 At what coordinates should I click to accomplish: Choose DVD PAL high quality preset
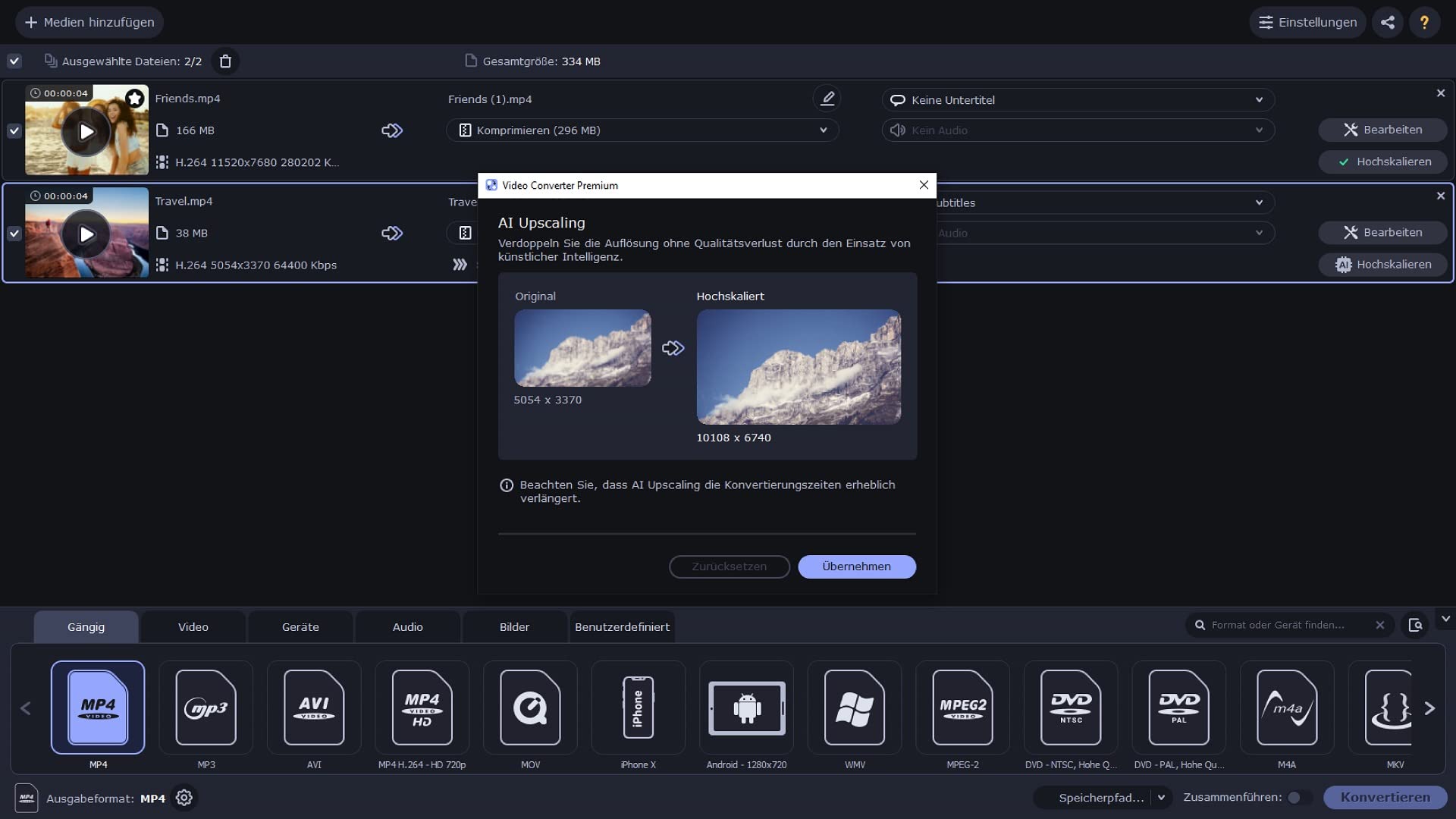[x=1178, y=708]
